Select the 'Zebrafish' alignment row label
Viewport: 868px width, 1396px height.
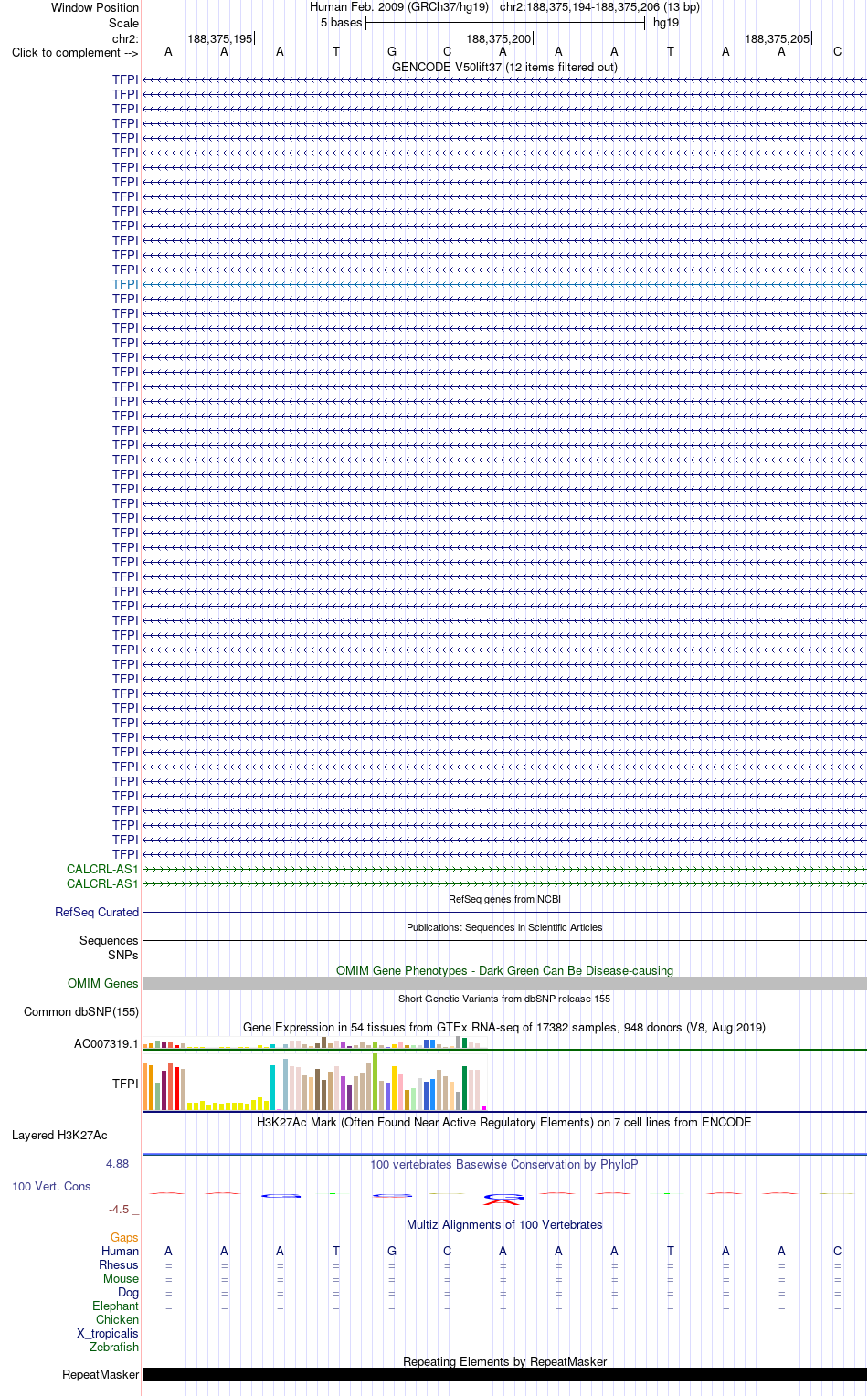click(x=114, y=1347)
